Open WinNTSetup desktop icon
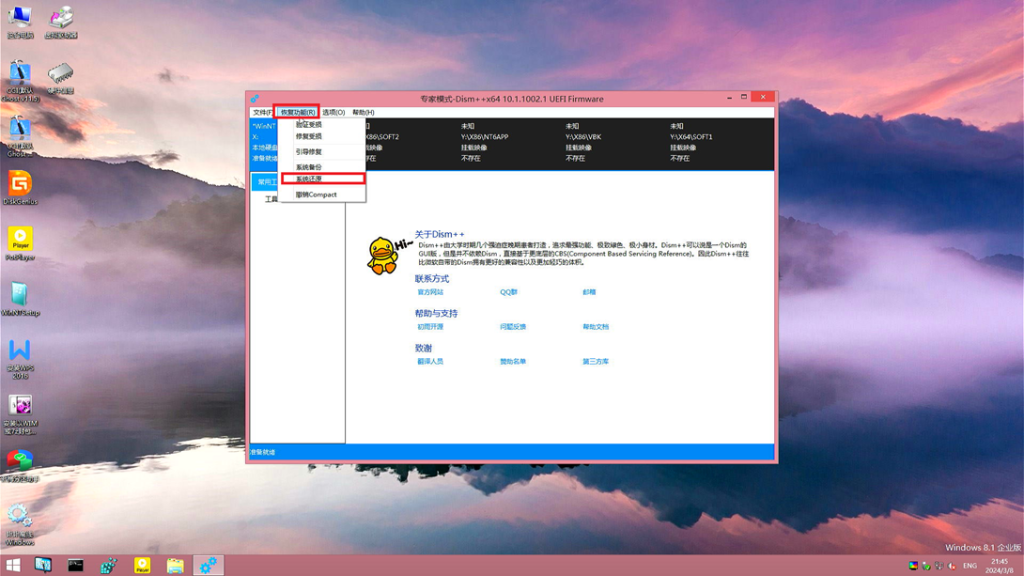This screenshot has width=1024, height=576. tap(19, 295)
